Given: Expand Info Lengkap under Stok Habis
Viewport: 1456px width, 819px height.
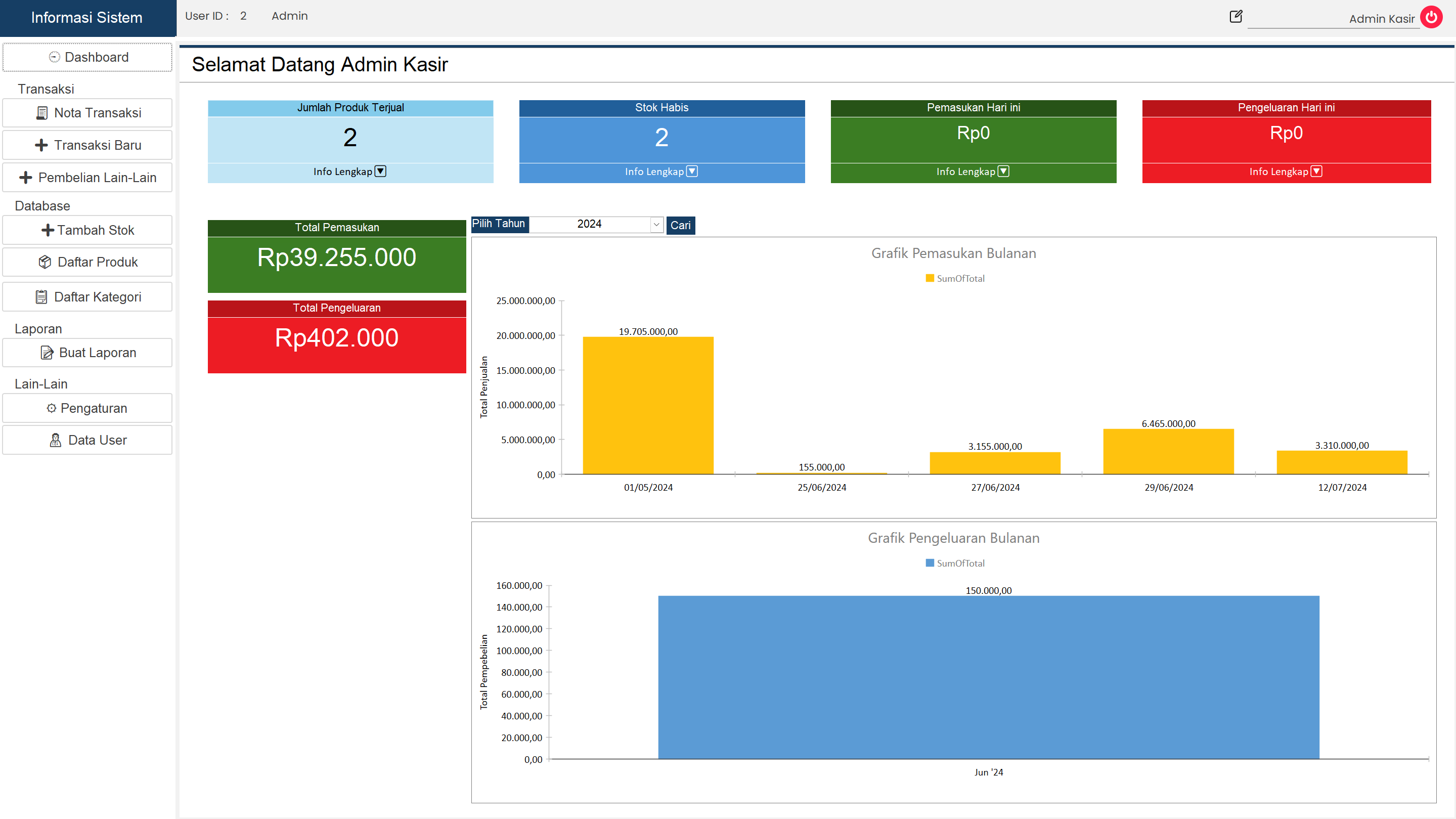Looking at the screenshot, I should coord(692,171).
